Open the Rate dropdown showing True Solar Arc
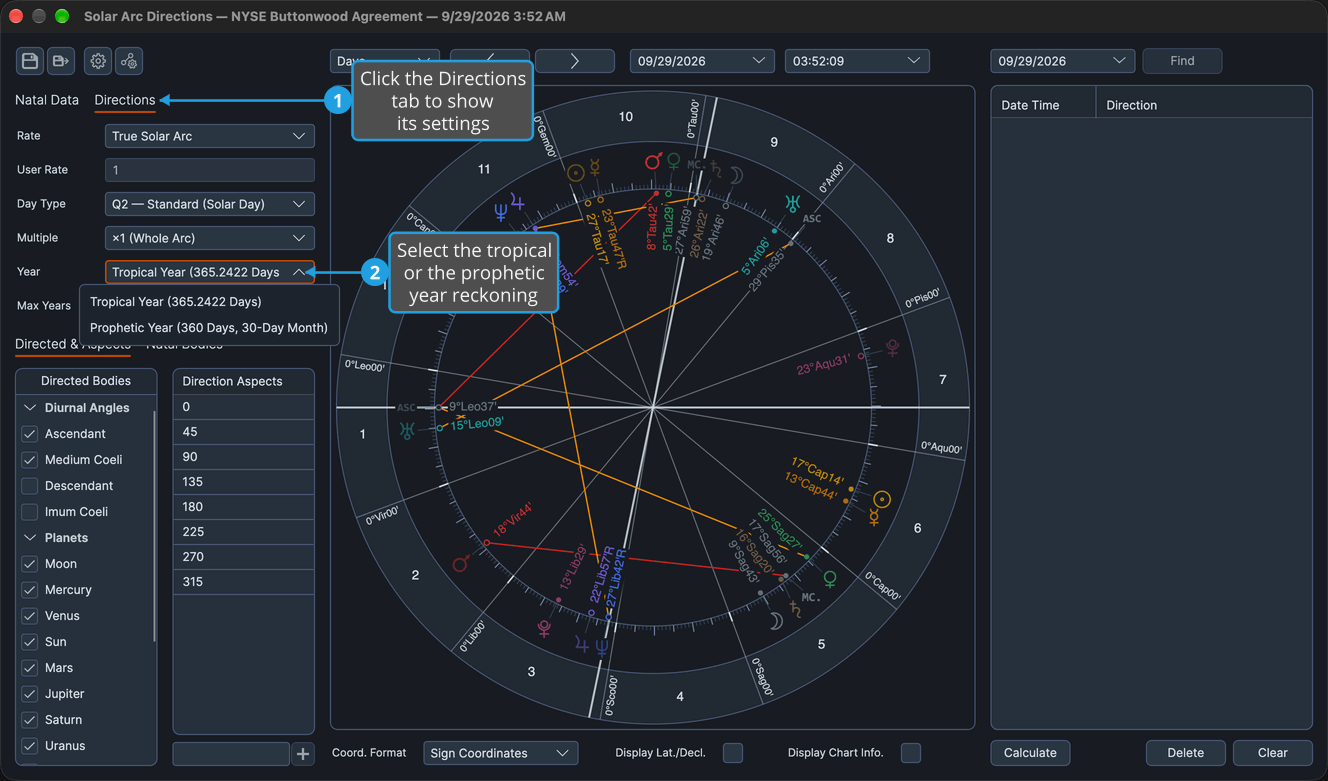The image size is (1328, 781). click(210, 136)
